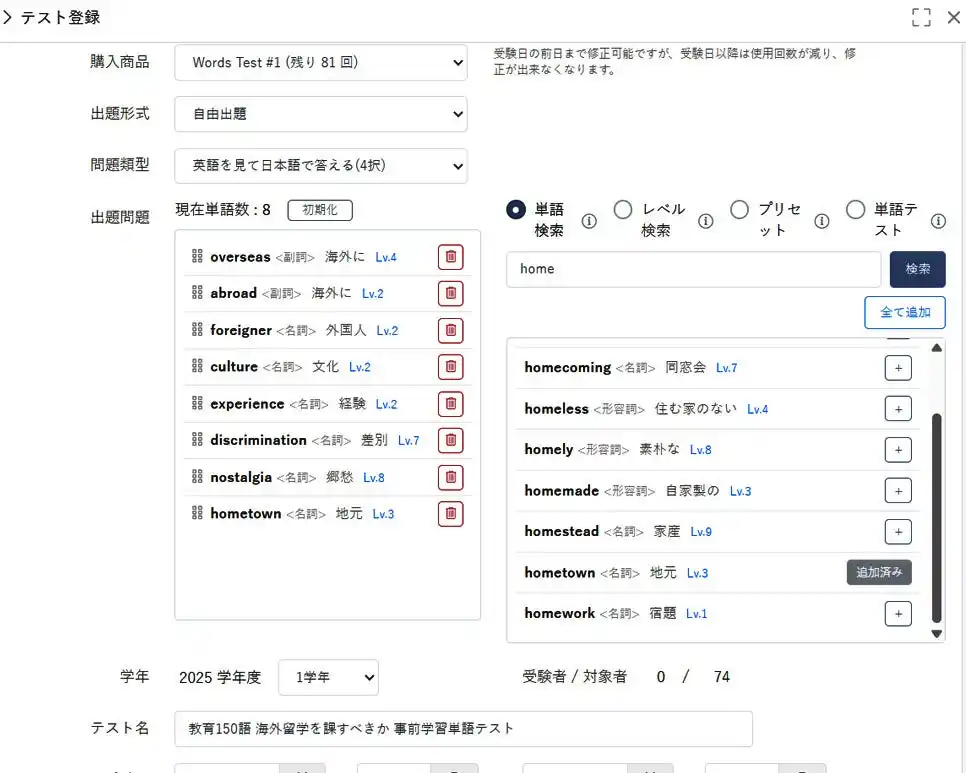Click the drag handle beside culture
The image size is (966, 773).
point(197,367)
